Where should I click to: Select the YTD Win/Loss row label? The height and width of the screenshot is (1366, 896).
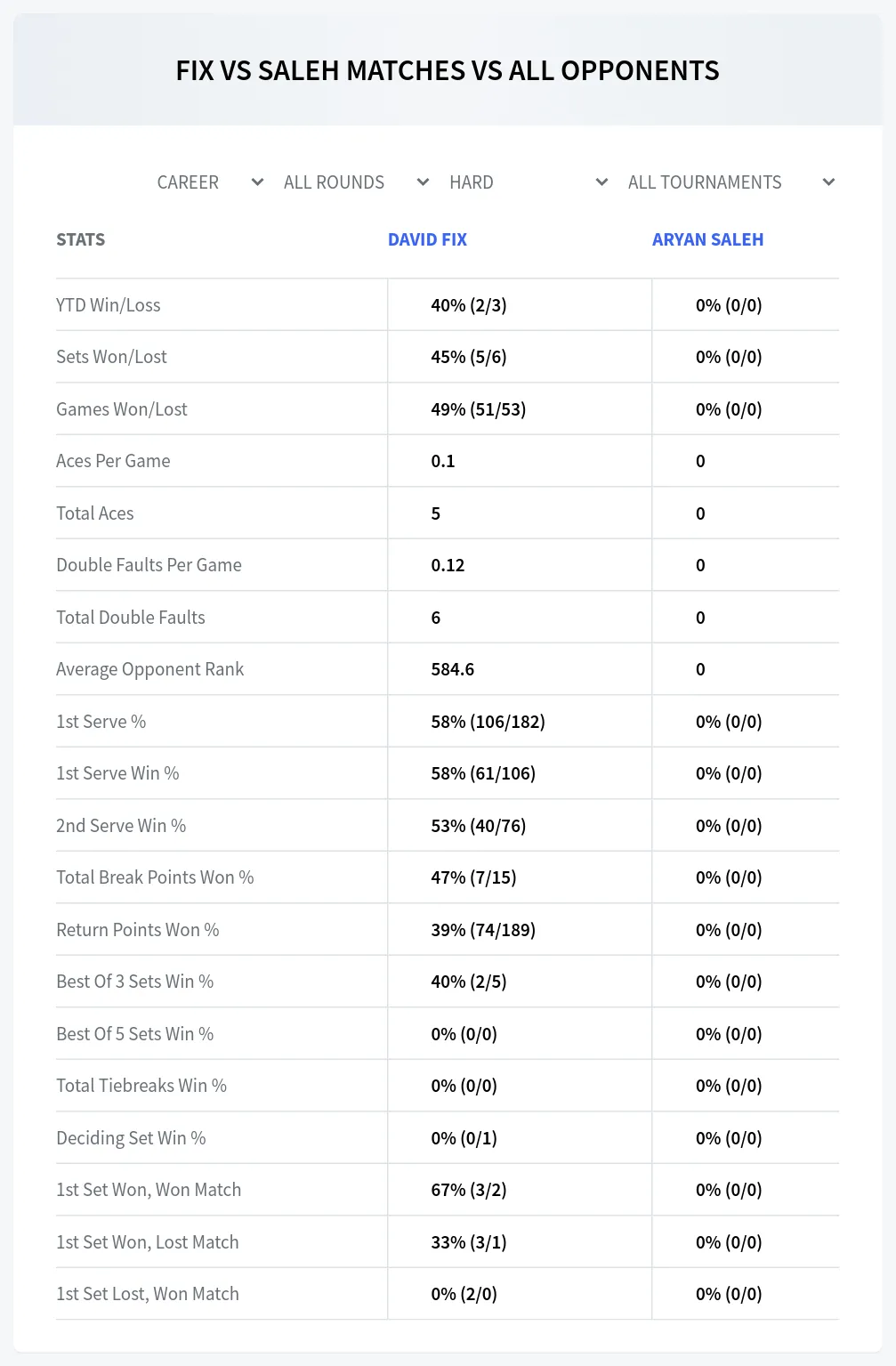click(x=109, y=305)
